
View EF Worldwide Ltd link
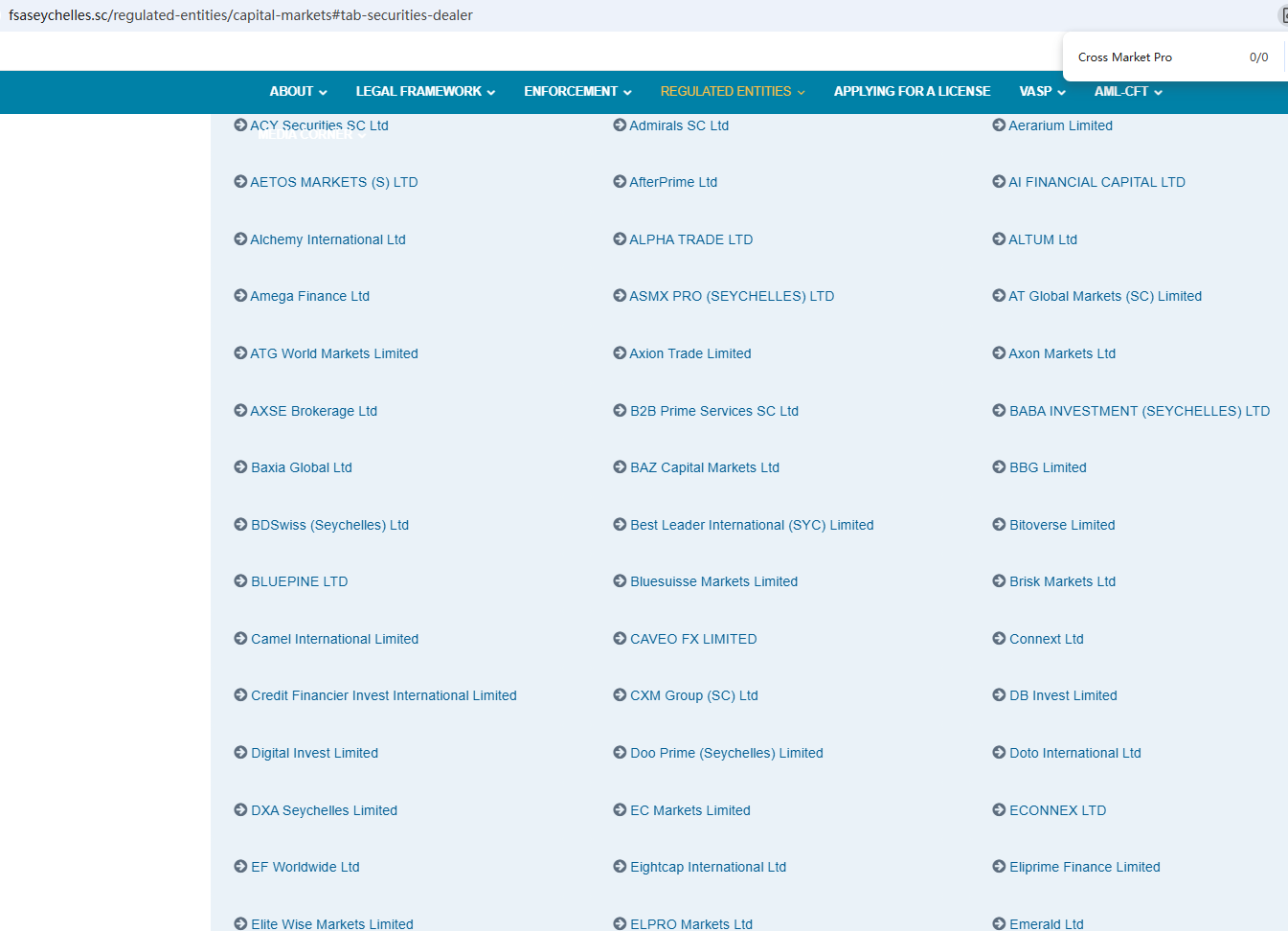pos(305,867)
